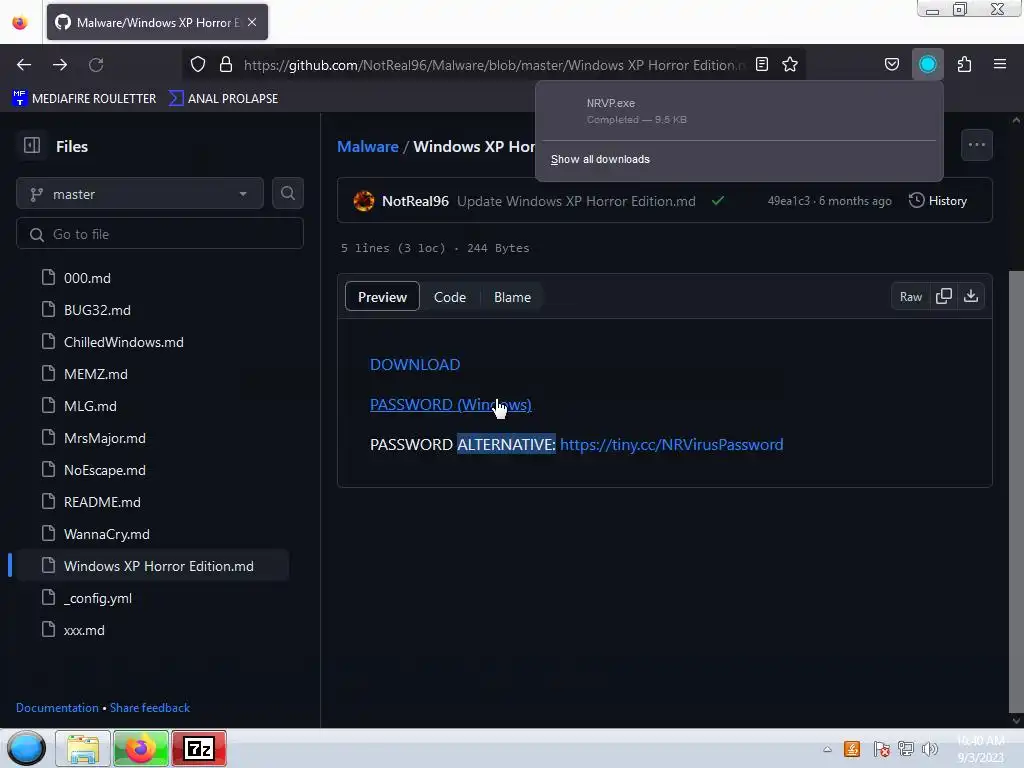Viewport: 1024px width, 768px height.
Task: Go back with the browser back arrow
Action: pyautogui.click(x=24, y=65)
